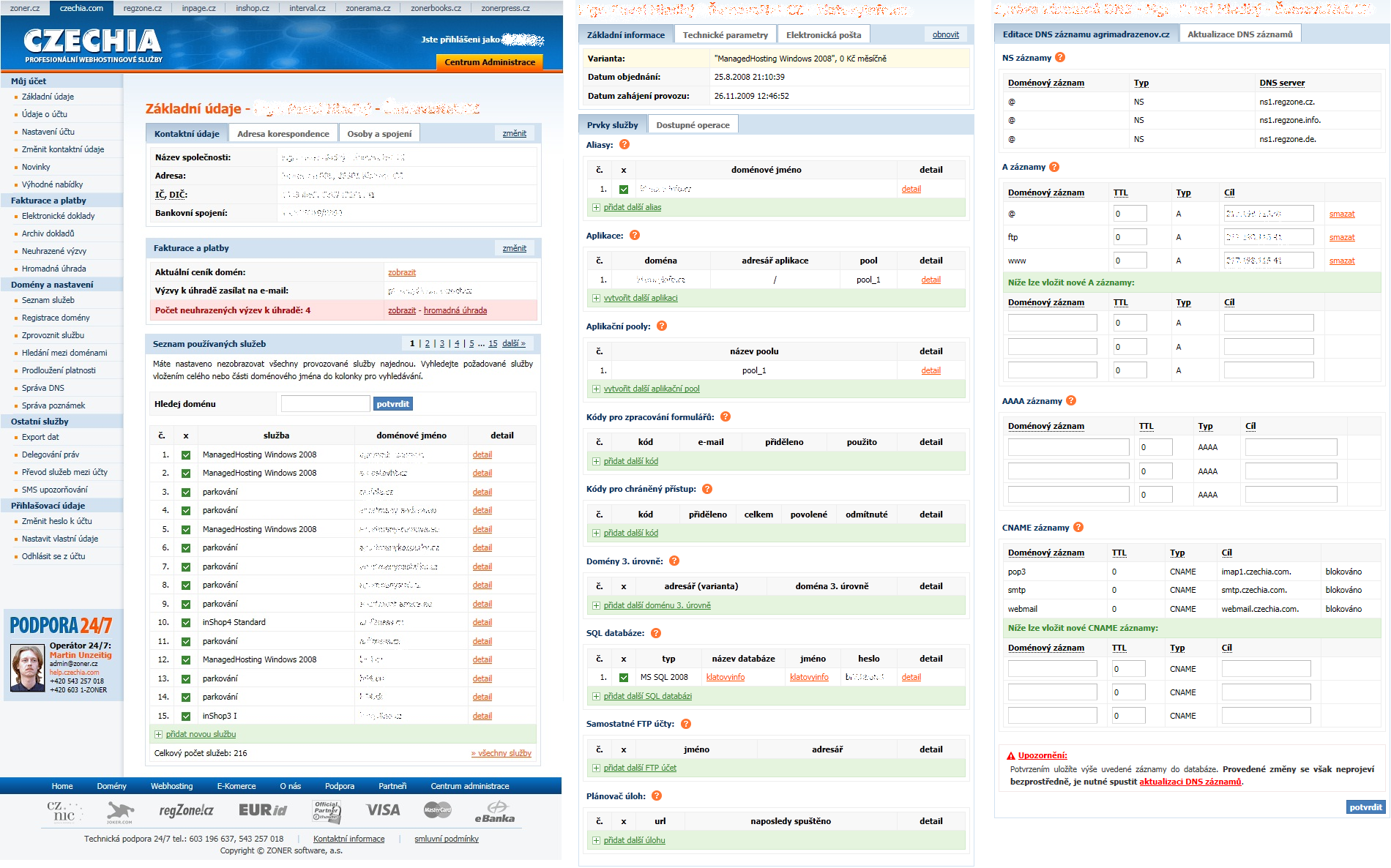Click hromadná úhrada link
The image size is (1391, 868).
click(x=455, y=310)
